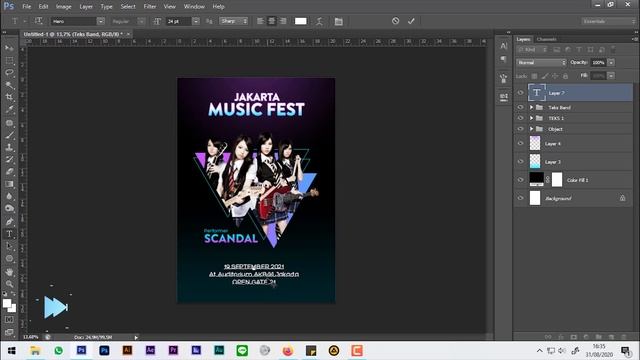Hide the Object group
The width and height of the screenshot is (640, 360).
[x=520, y=129]
